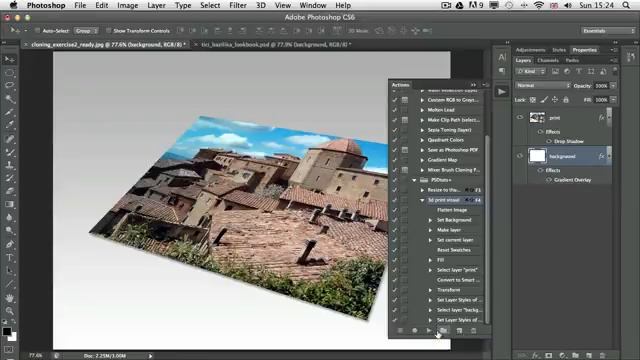Select the Gradient tool
The width and height of the screenshot is (640, 360).
coord(9,204)
